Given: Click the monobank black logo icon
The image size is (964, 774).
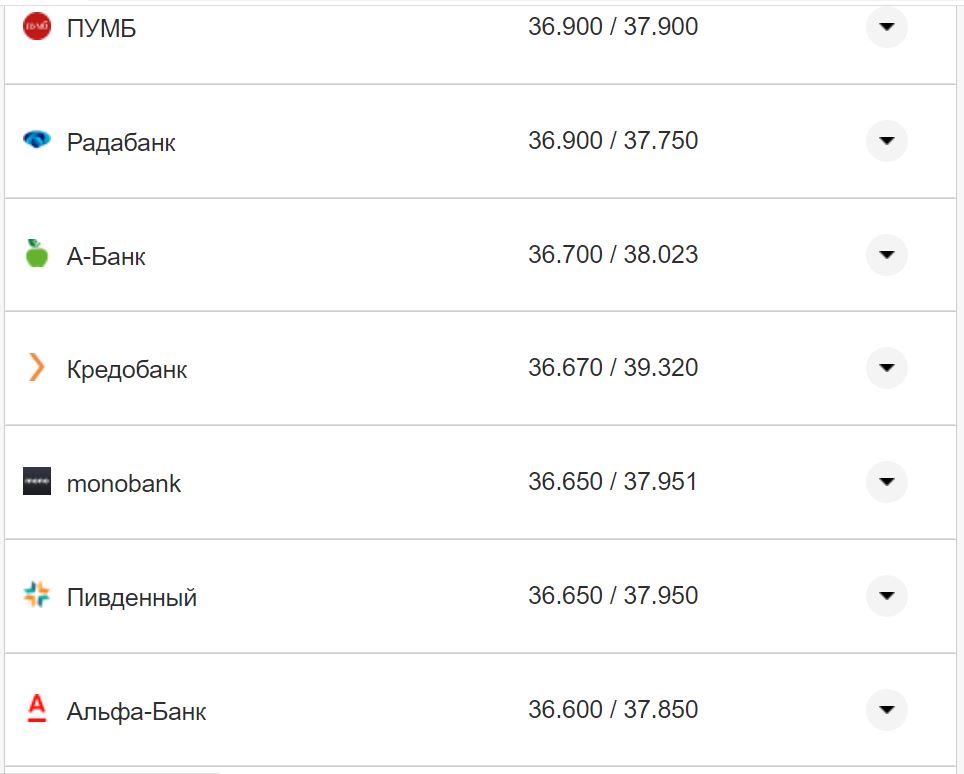Looking at the screenshot, I should 37,482.
